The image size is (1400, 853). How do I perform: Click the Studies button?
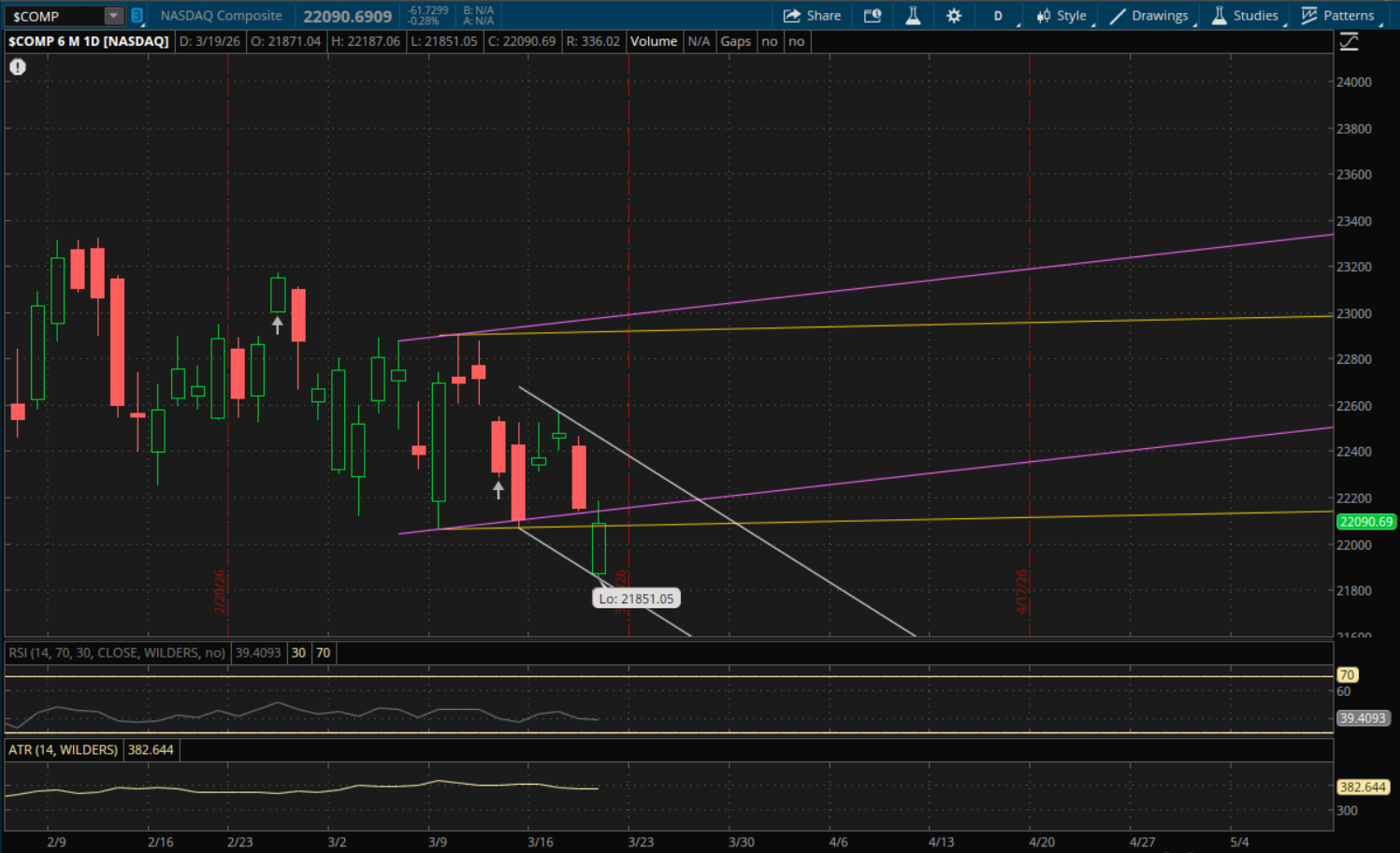[x=1246, y=16]
